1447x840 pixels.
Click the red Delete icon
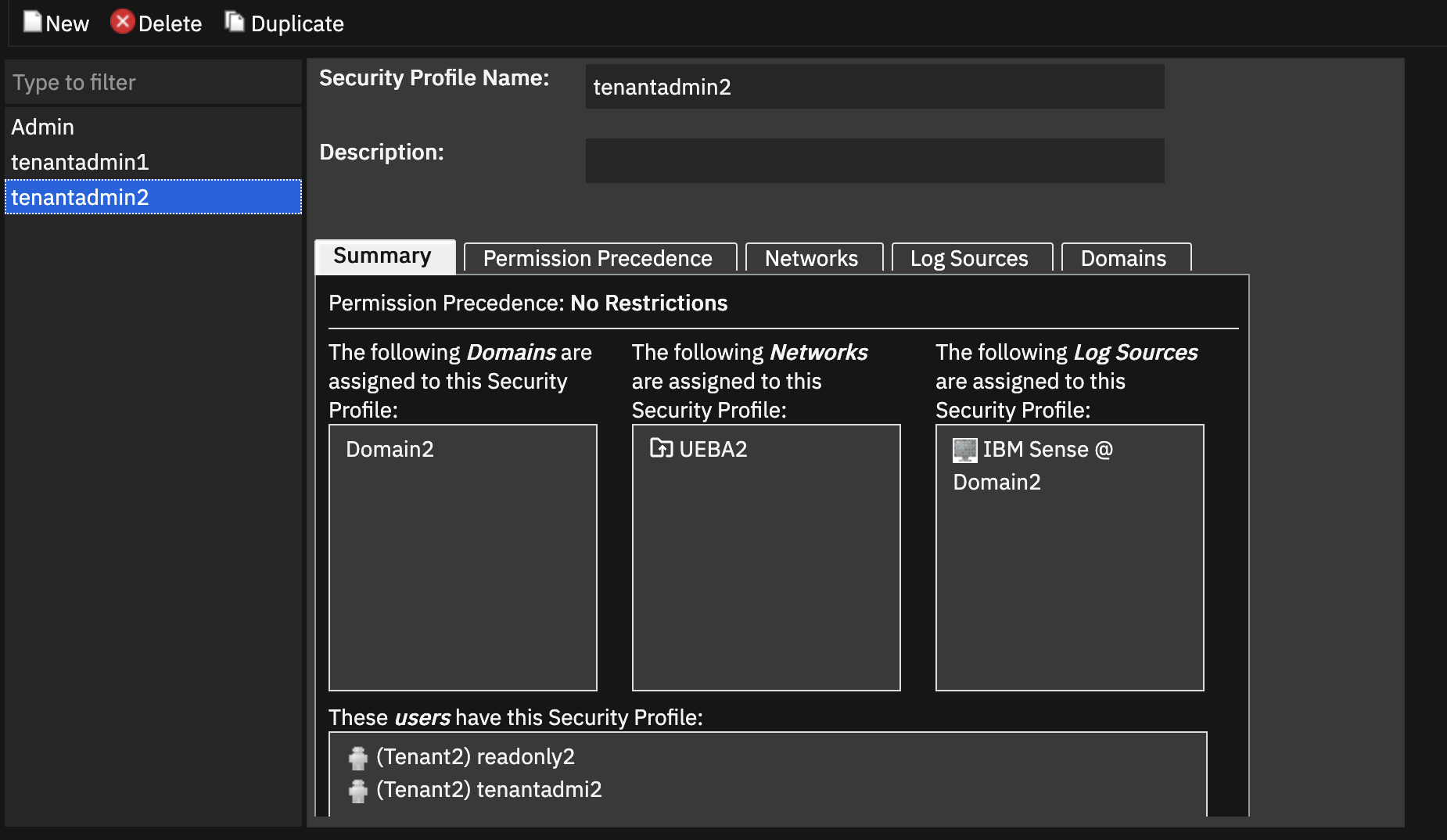(x=123, y=22)
